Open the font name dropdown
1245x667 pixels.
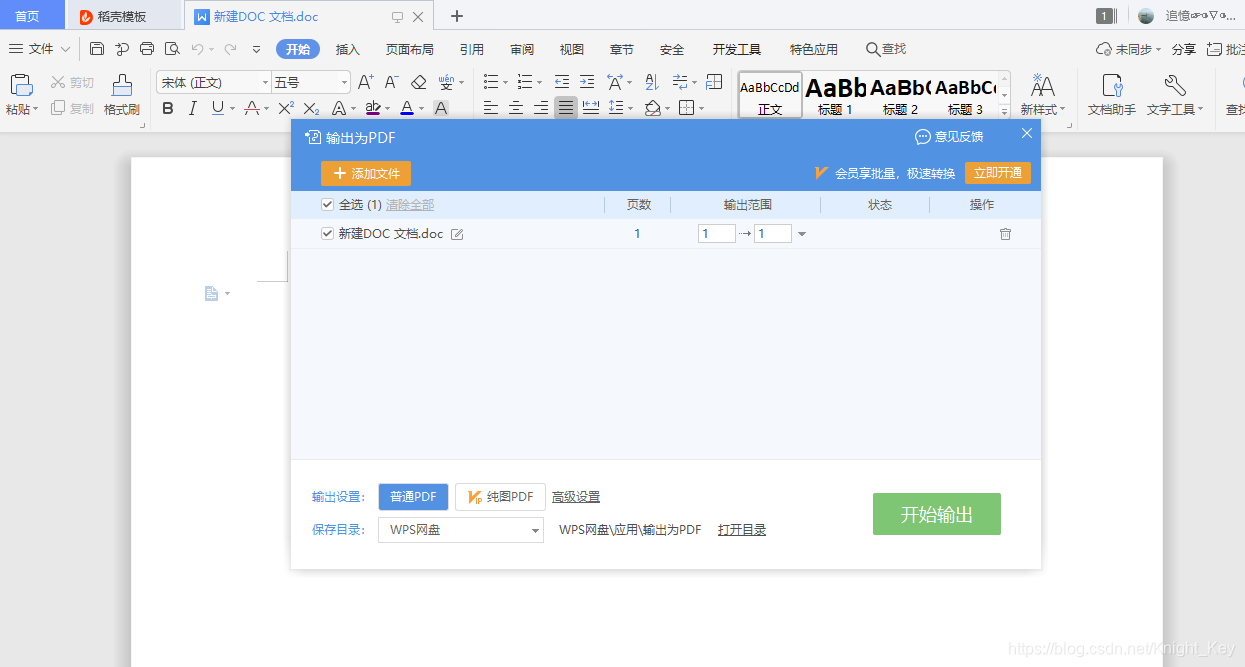265,82
